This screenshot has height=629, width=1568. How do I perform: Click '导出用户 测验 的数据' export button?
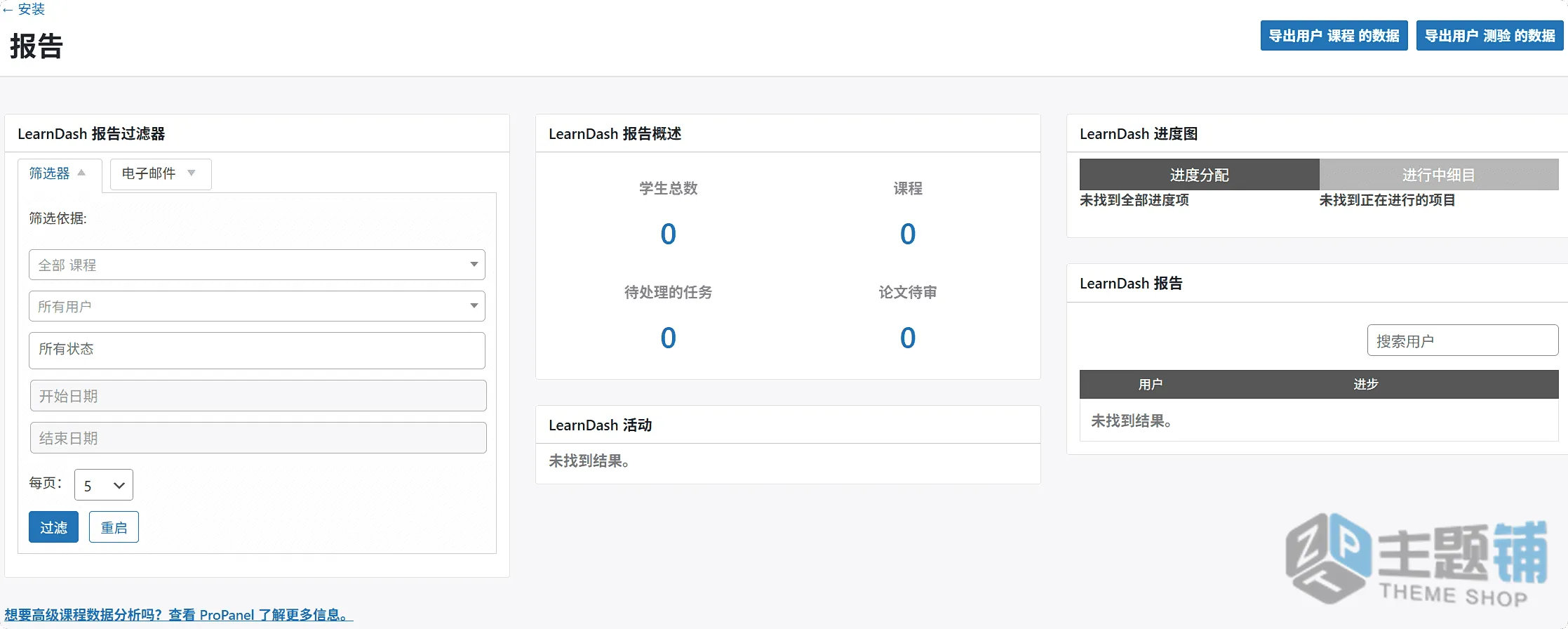pos(1489,36)
